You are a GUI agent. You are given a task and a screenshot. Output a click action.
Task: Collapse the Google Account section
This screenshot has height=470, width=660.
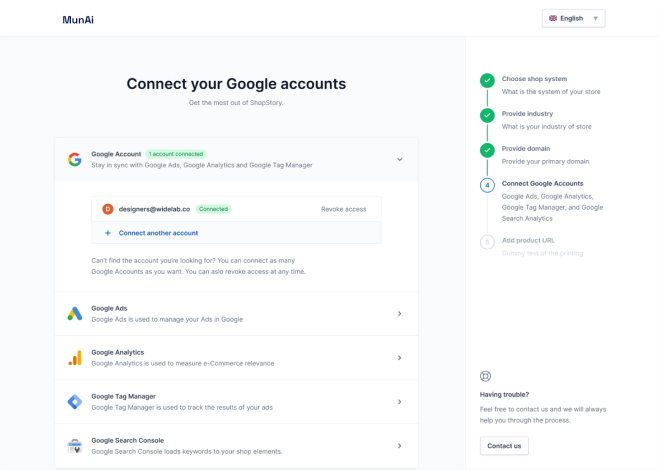click(x=399, y=159)
